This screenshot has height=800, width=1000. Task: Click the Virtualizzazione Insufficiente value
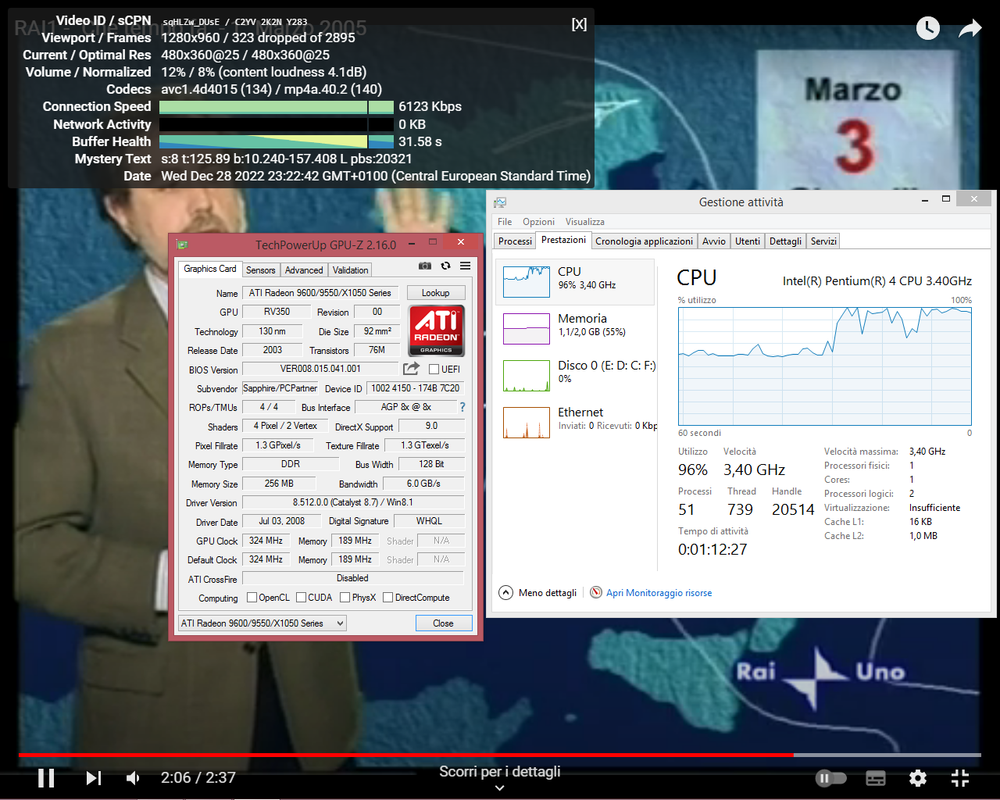(934, 508)
